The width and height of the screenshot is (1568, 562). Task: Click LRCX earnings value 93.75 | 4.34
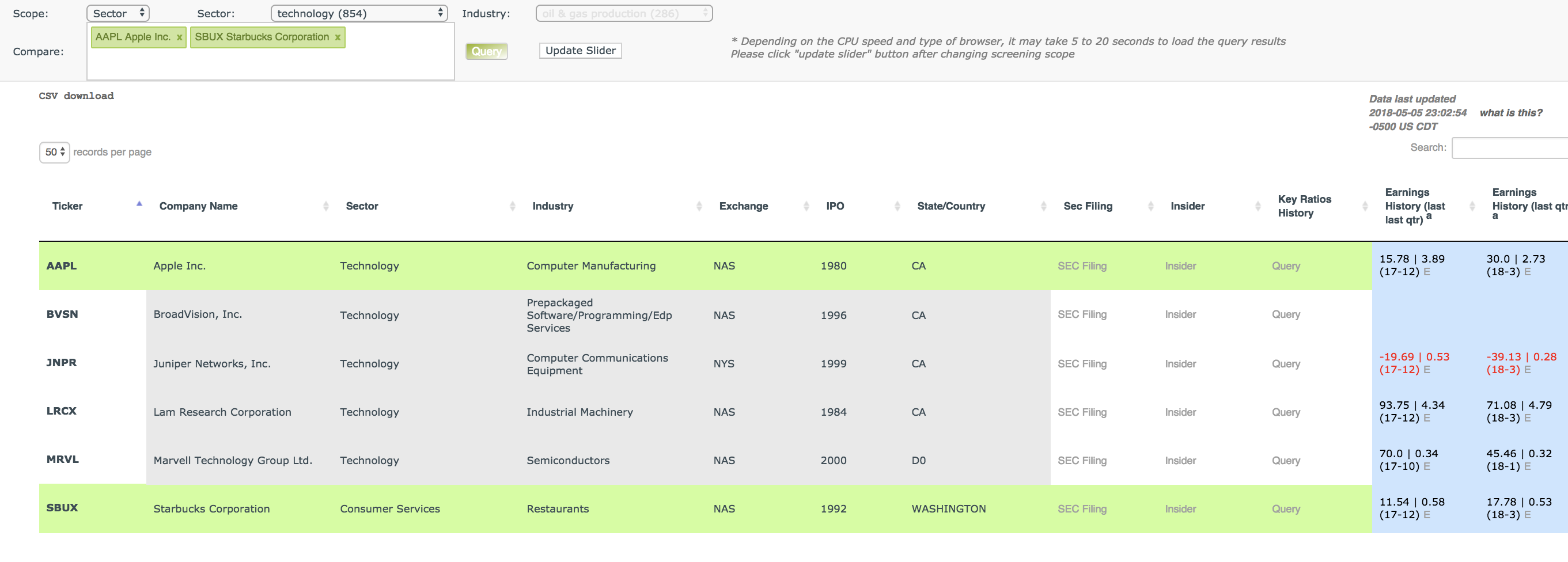click(x=1411, y=406)
